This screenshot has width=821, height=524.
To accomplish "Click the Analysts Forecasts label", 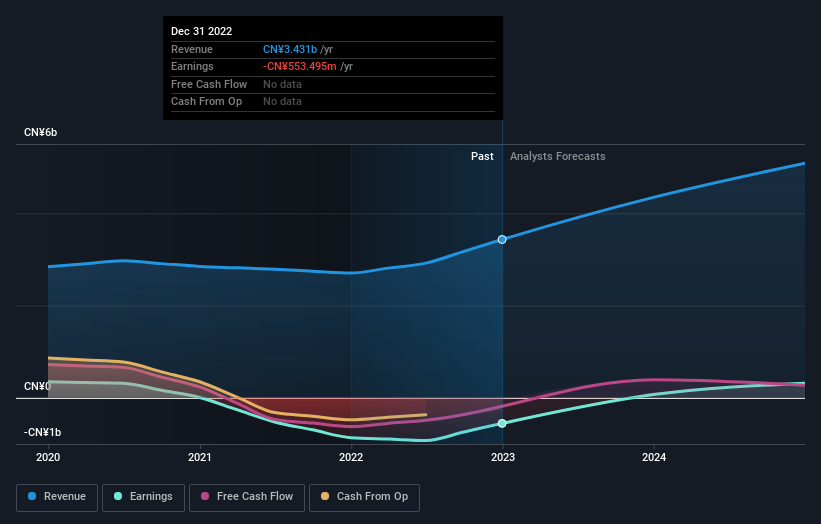I will [558, 156].
